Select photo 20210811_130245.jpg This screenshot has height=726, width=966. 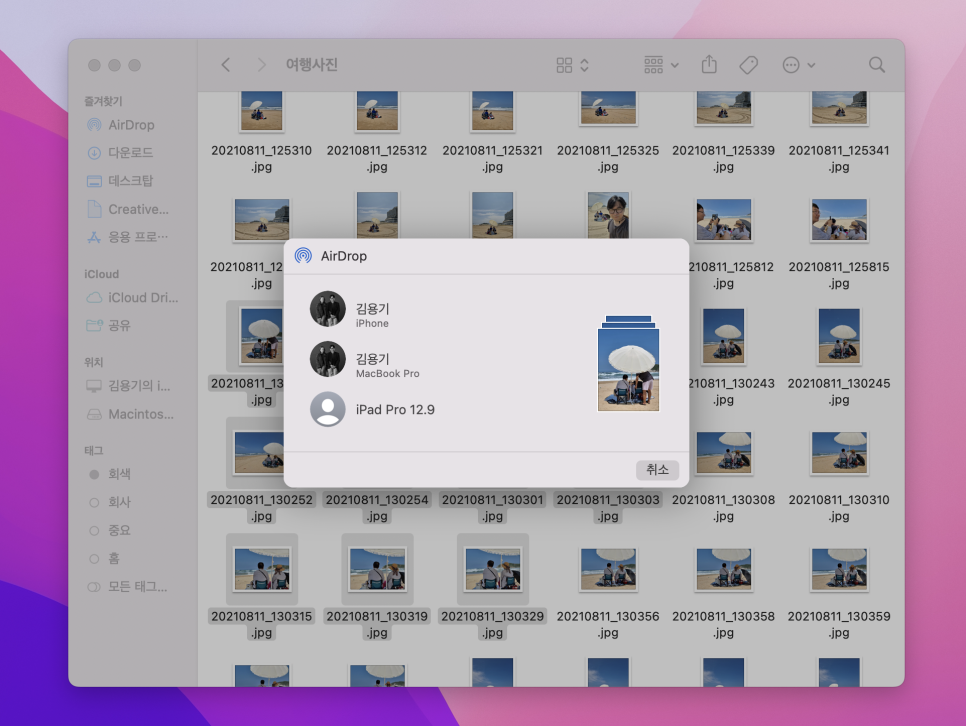click(x=839, y=336)
